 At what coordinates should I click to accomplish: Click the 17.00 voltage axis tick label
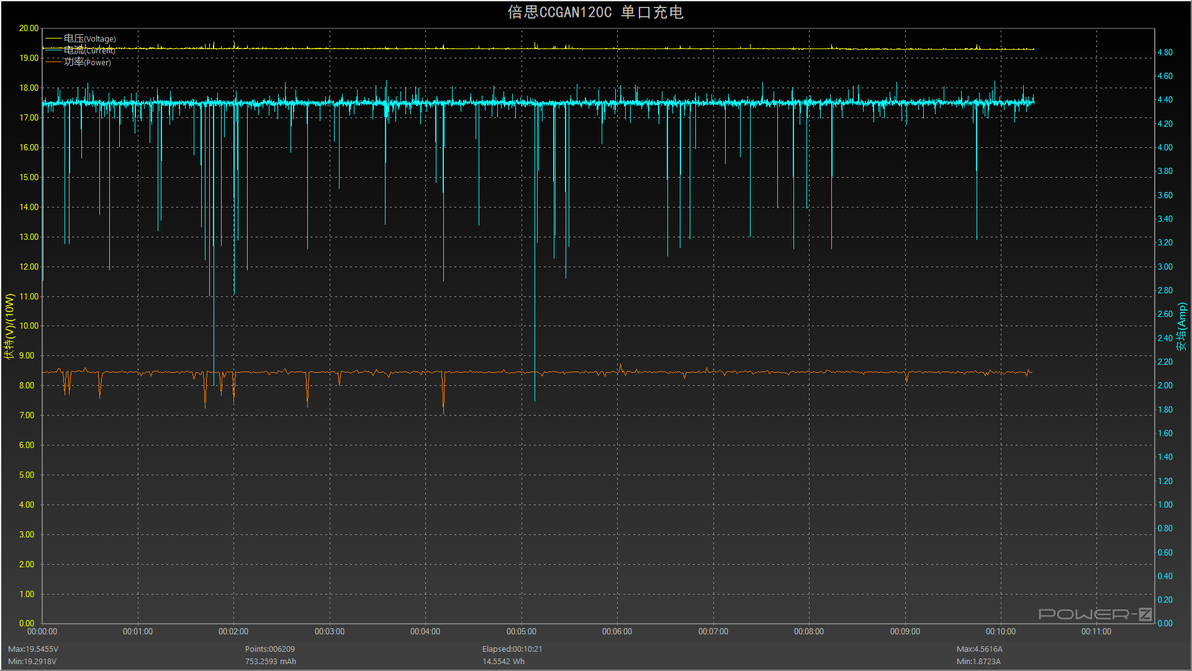[29, 118]
